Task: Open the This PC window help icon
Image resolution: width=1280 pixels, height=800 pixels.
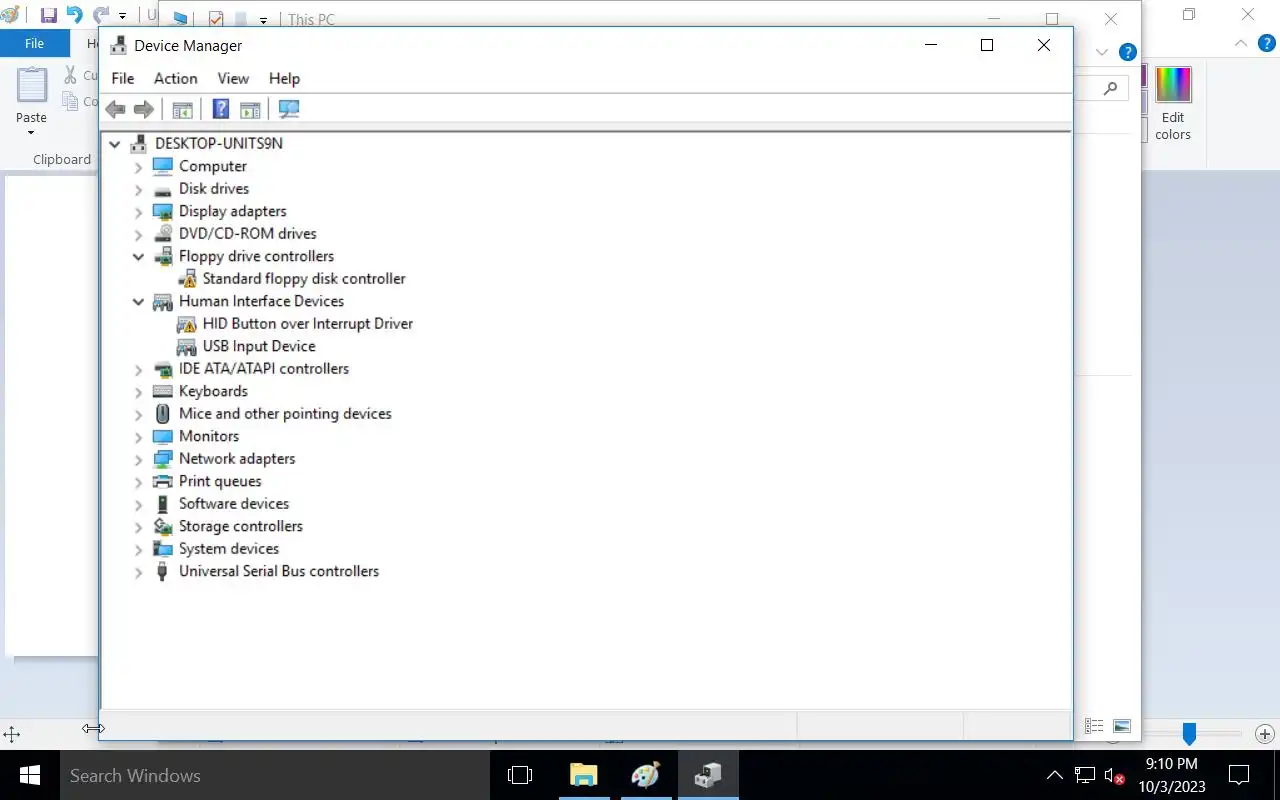Action: click(x=1128, y=52)
